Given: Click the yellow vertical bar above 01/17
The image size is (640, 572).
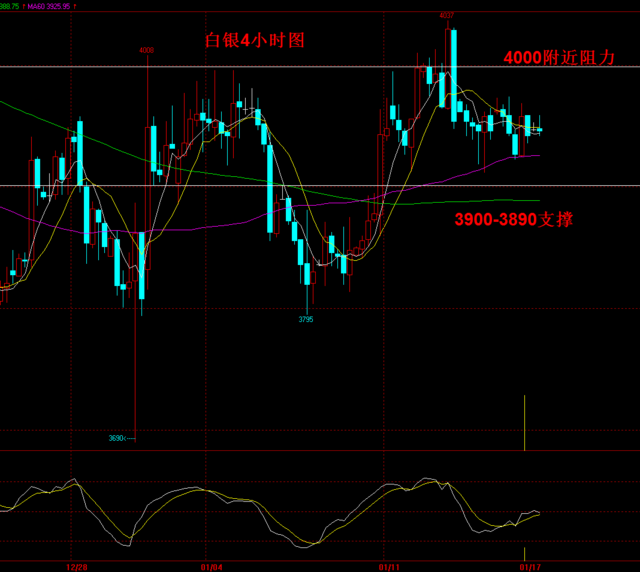Looking at the screenshot, I should pos(524,422).
